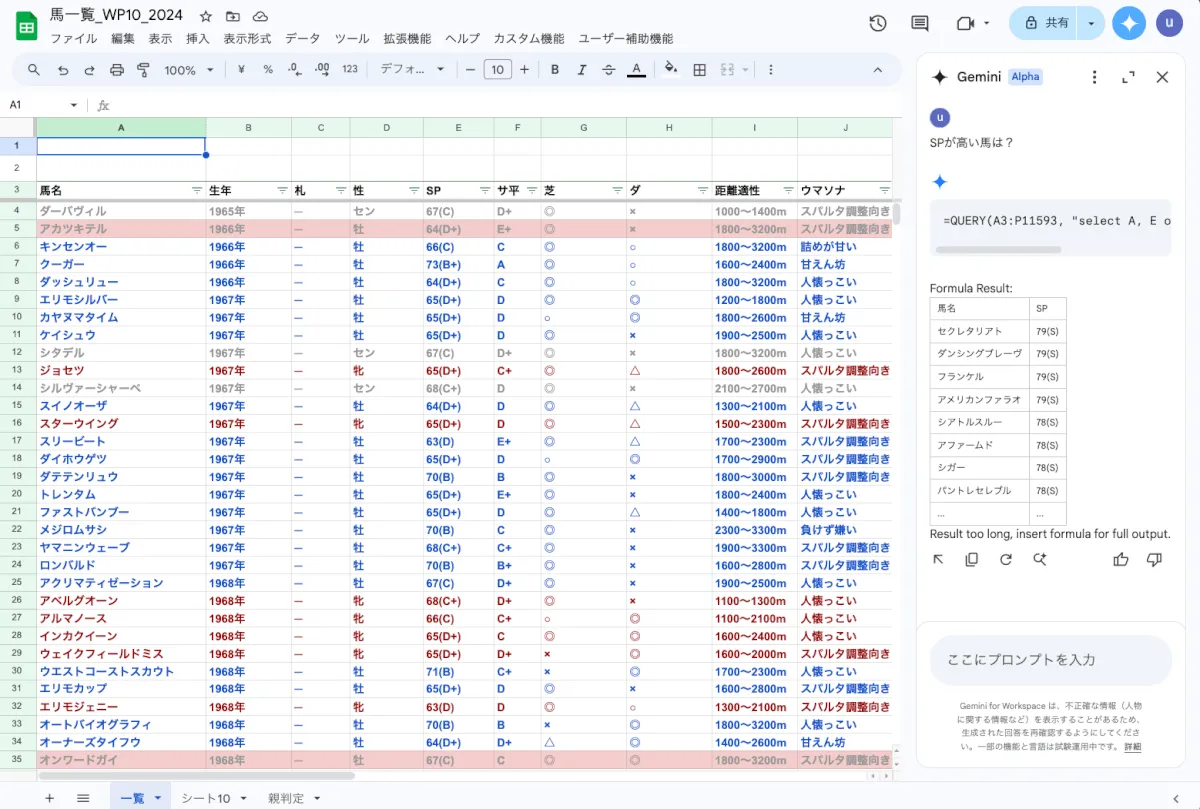Toggle strikethrough formatting
1200x809 pixels.
609,70
